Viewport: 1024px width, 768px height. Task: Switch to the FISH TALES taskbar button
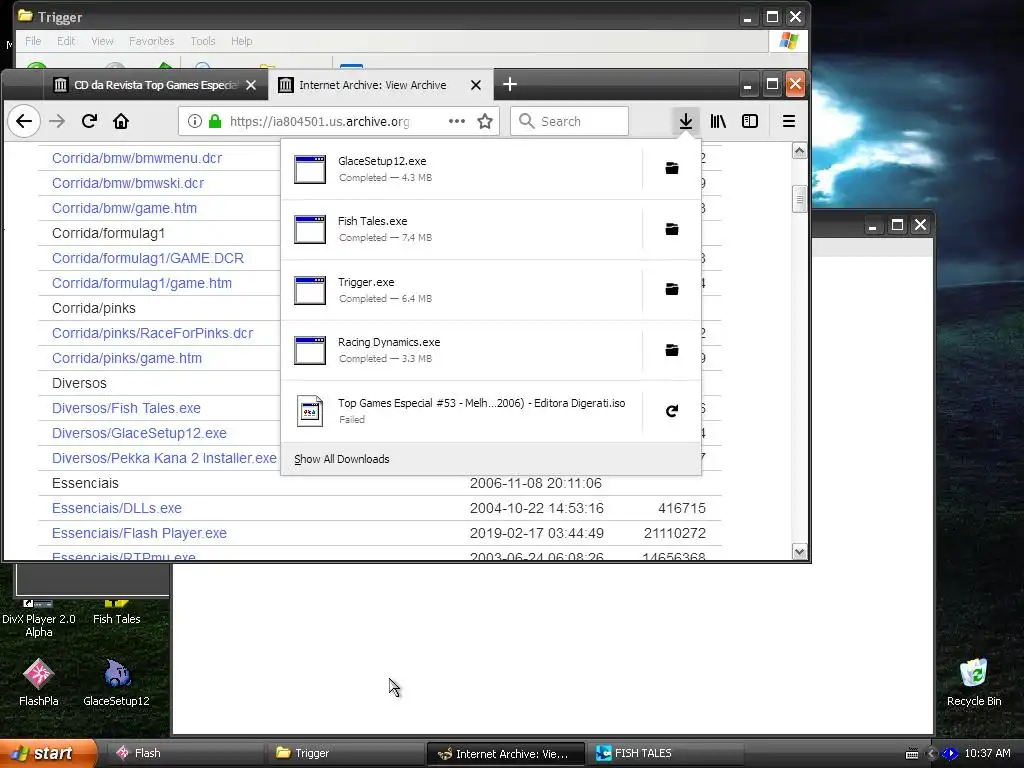tap(664, 753)
